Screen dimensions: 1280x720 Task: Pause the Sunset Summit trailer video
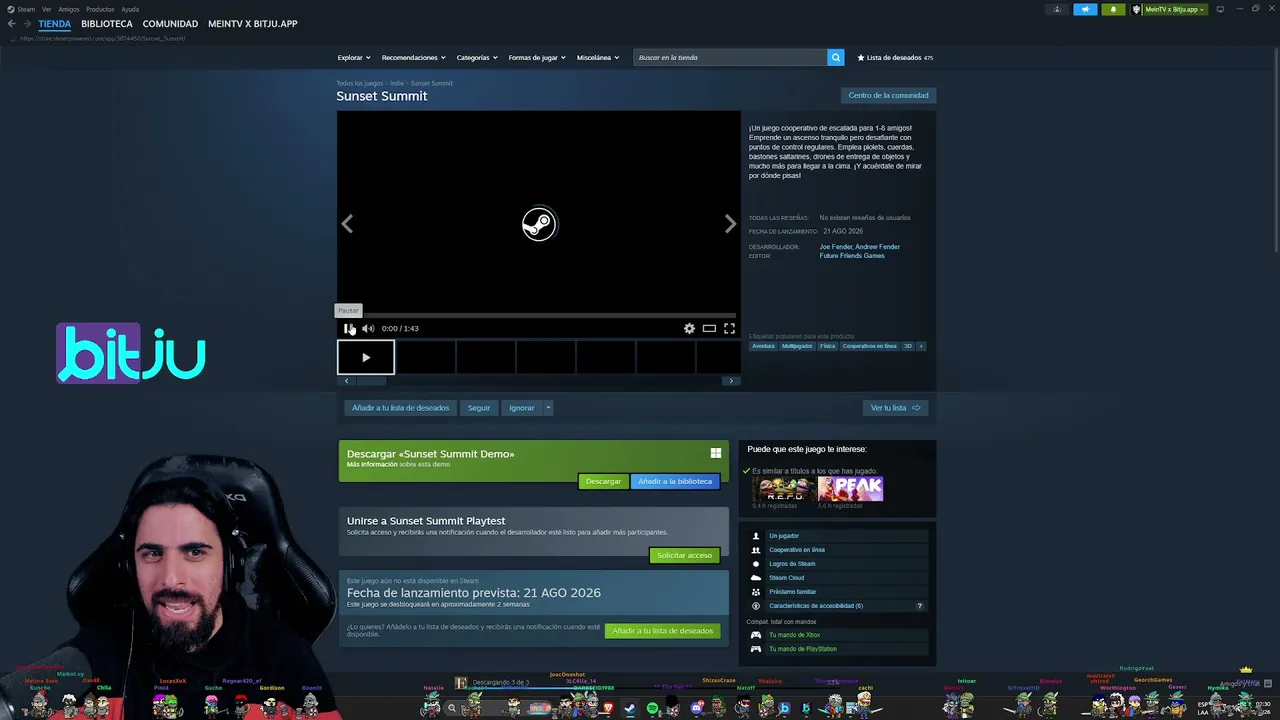click(348, 328)
